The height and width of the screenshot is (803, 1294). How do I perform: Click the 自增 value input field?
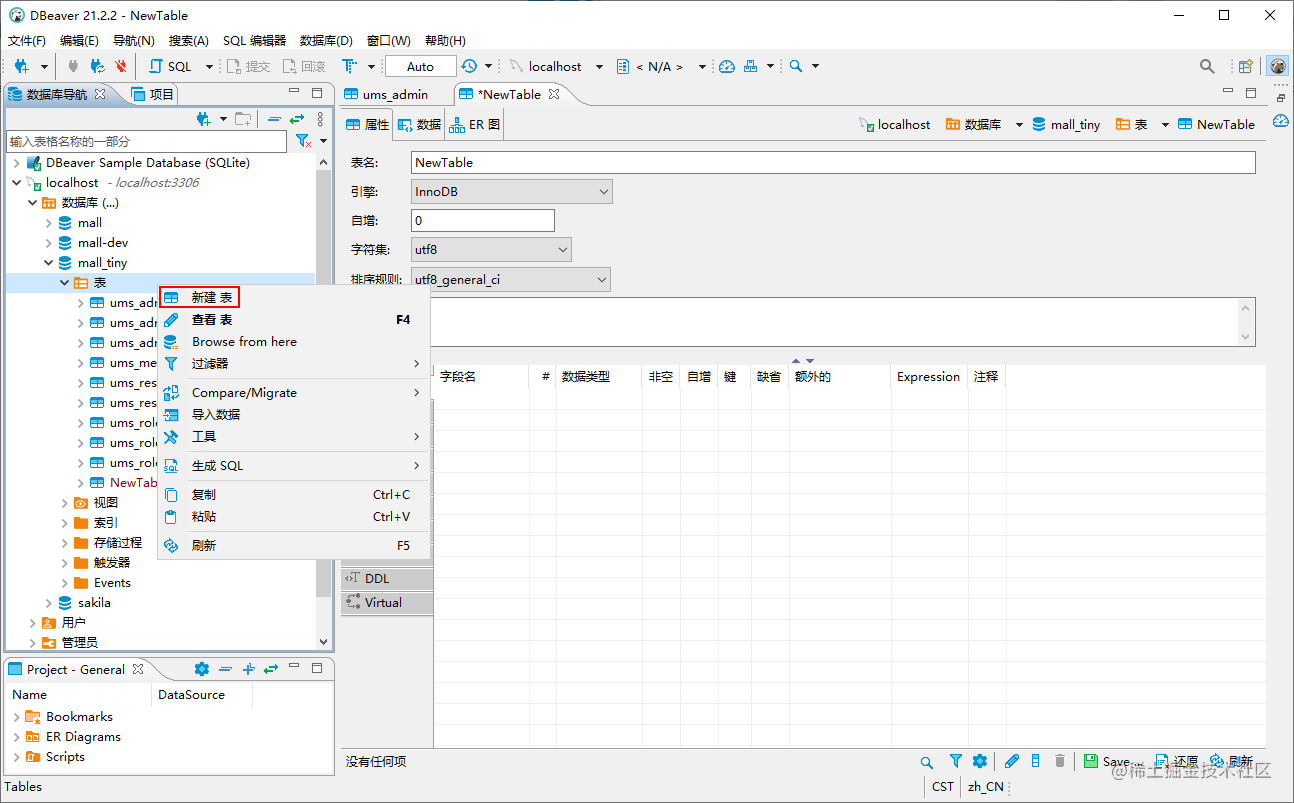click(483, 220)
